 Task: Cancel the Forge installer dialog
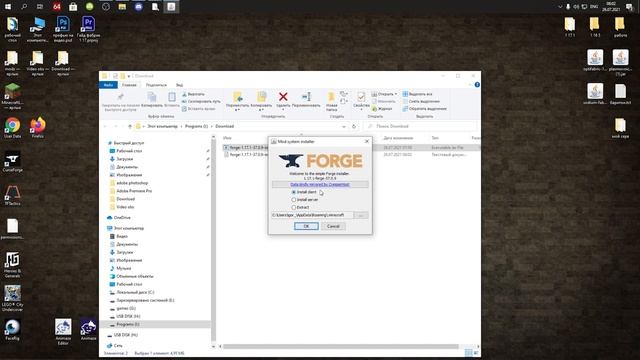(x=333, y=226)
